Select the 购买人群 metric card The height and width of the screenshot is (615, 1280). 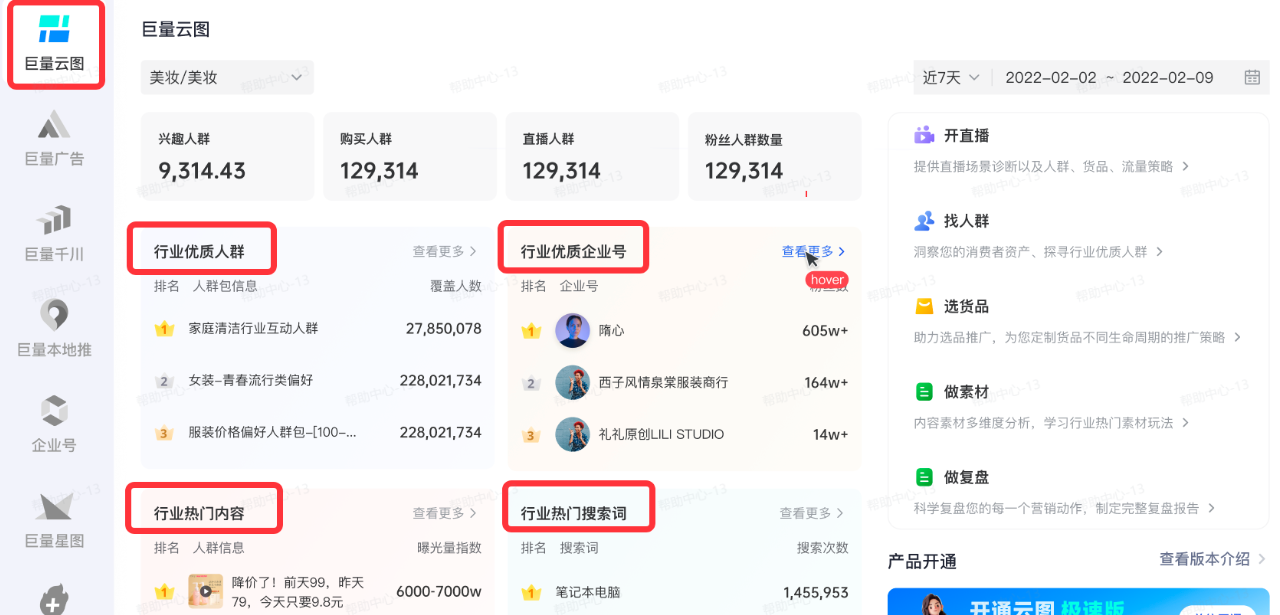click(x=410, y=156)
